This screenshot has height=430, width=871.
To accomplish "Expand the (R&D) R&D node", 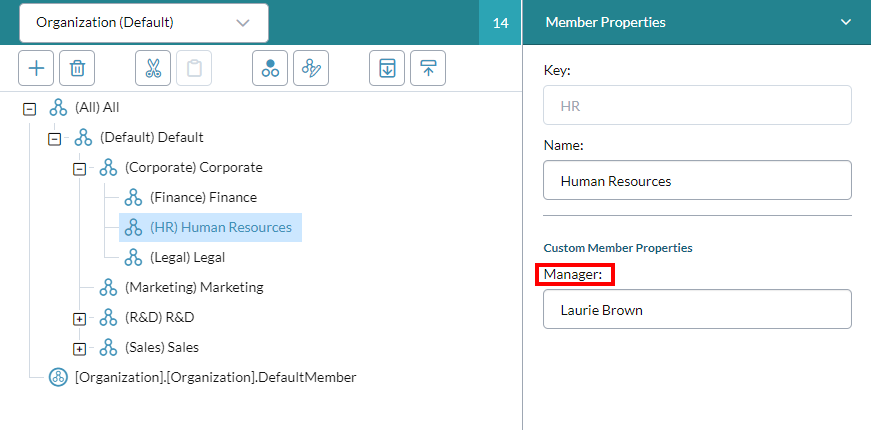I will tap(79, 319).
